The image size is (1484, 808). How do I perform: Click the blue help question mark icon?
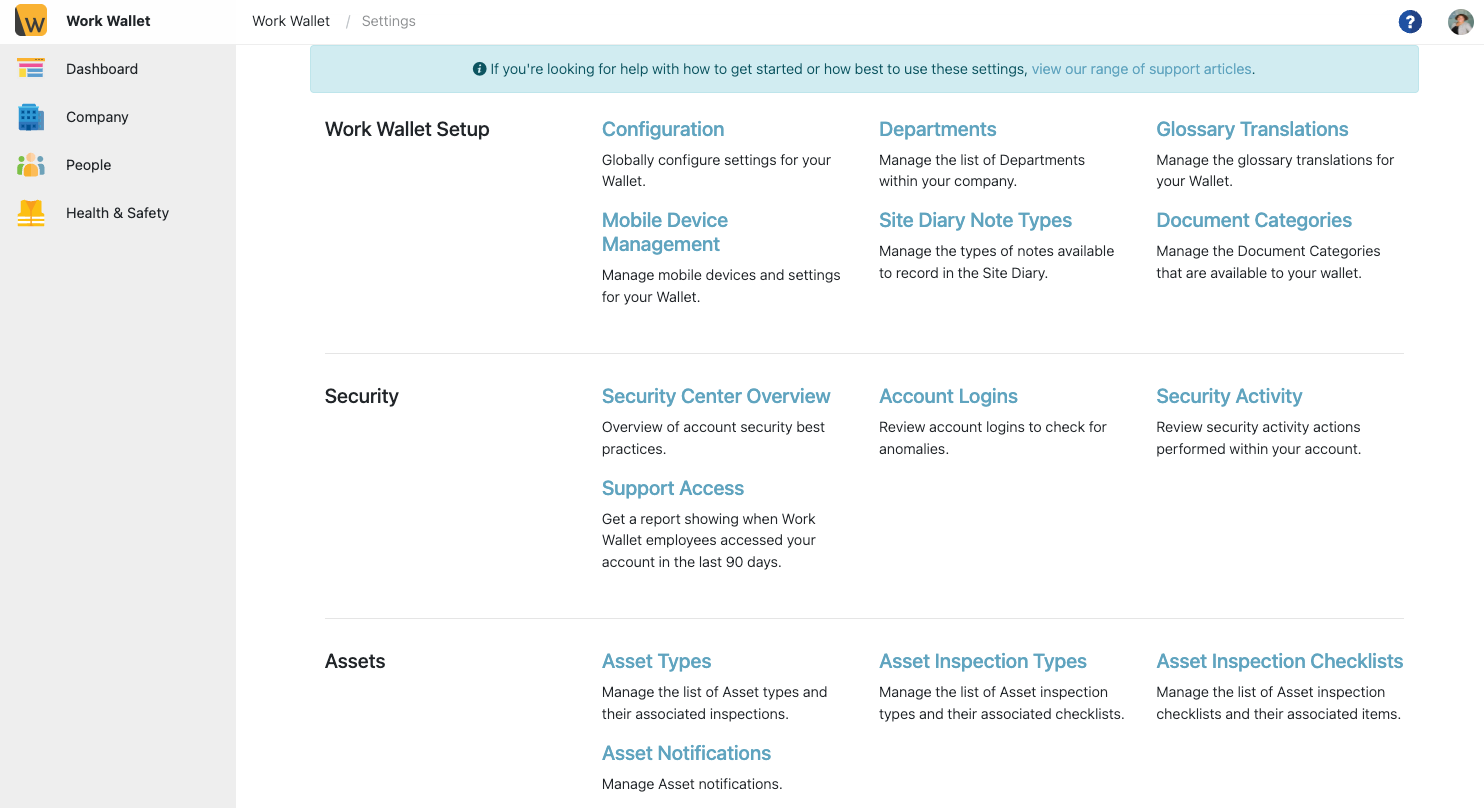(1410, 21)
